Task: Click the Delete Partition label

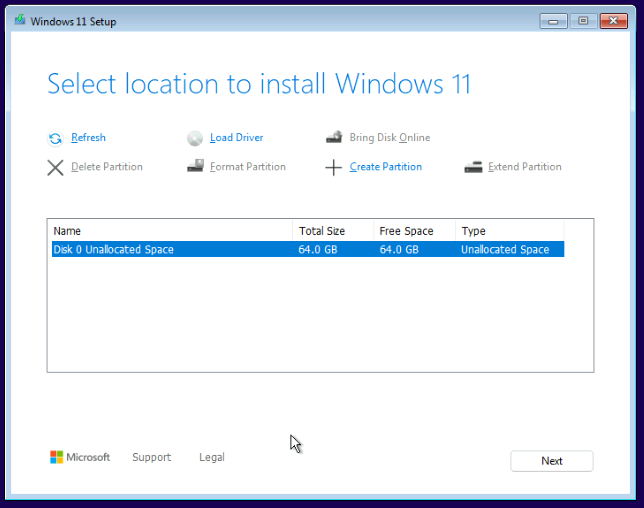Action: 107,167
